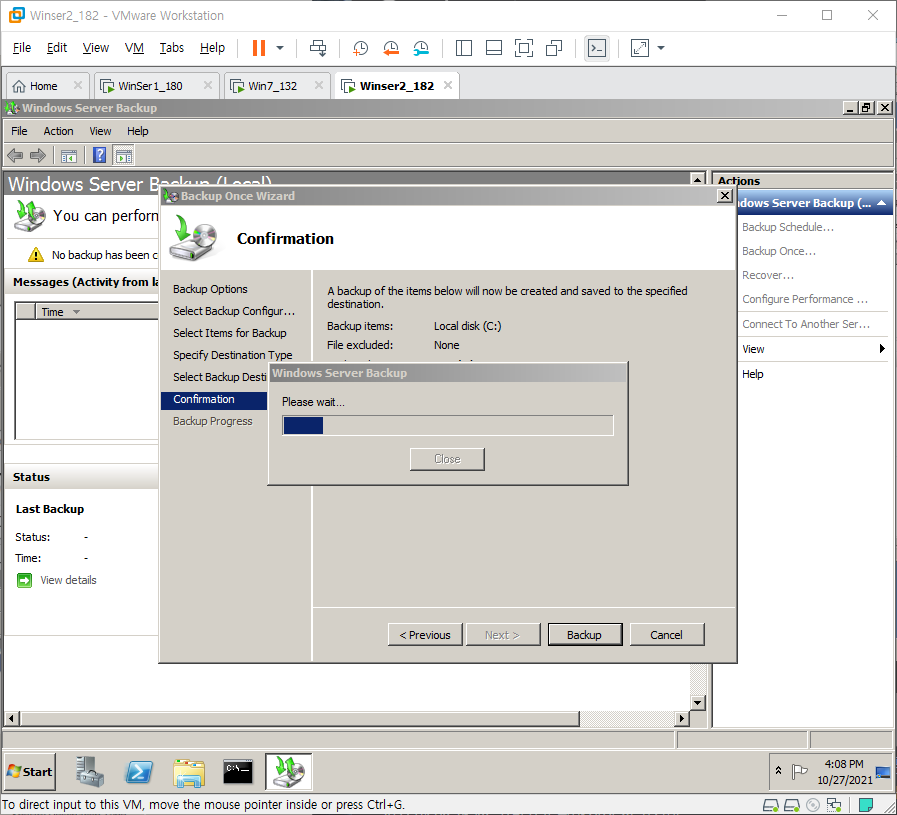Click the View details green arrow icon
Image resolution: width=897 pixels, height=815 pixels.
[x=24, y=581]
